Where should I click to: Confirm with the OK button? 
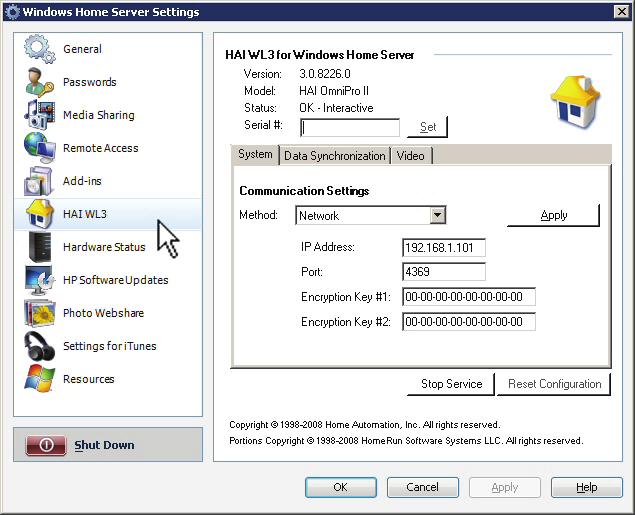pos(341,487)
